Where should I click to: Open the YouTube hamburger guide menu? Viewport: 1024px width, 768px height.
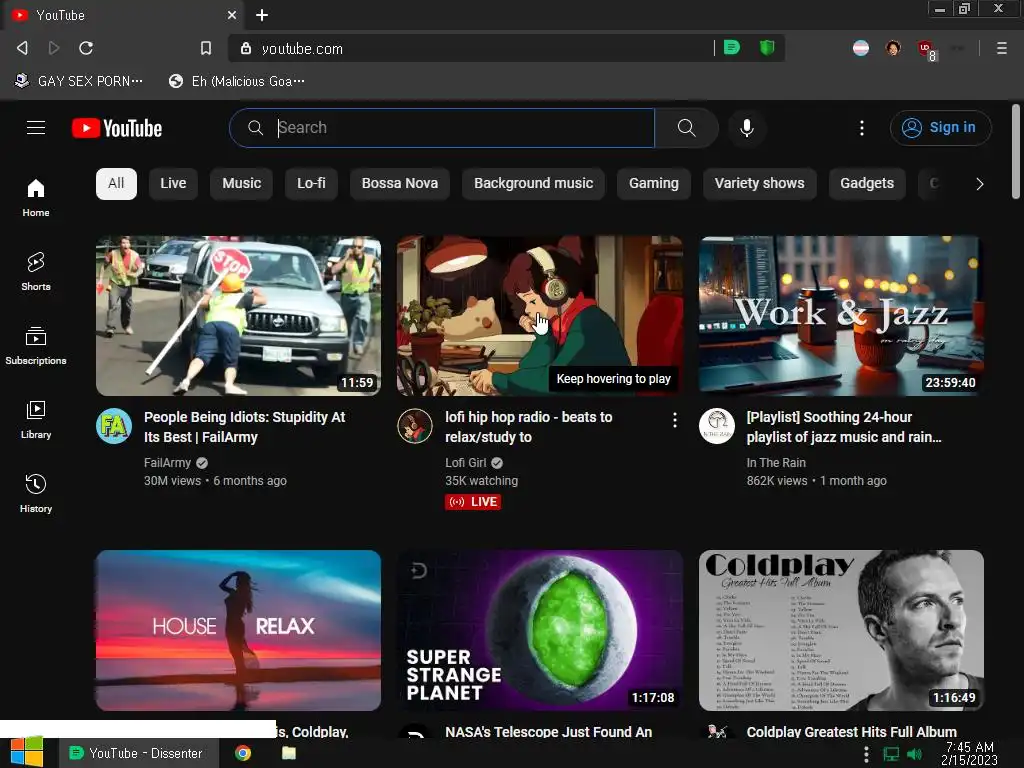tap(36, 128)
